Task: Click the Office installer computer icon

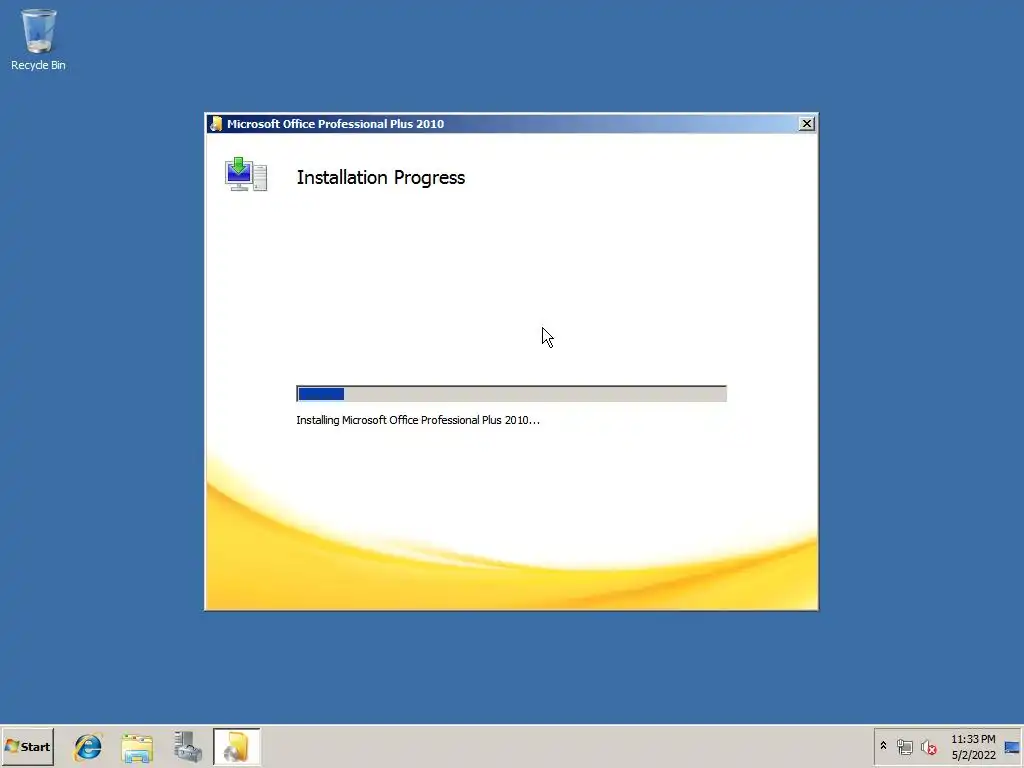Action: tap(246, 174)
